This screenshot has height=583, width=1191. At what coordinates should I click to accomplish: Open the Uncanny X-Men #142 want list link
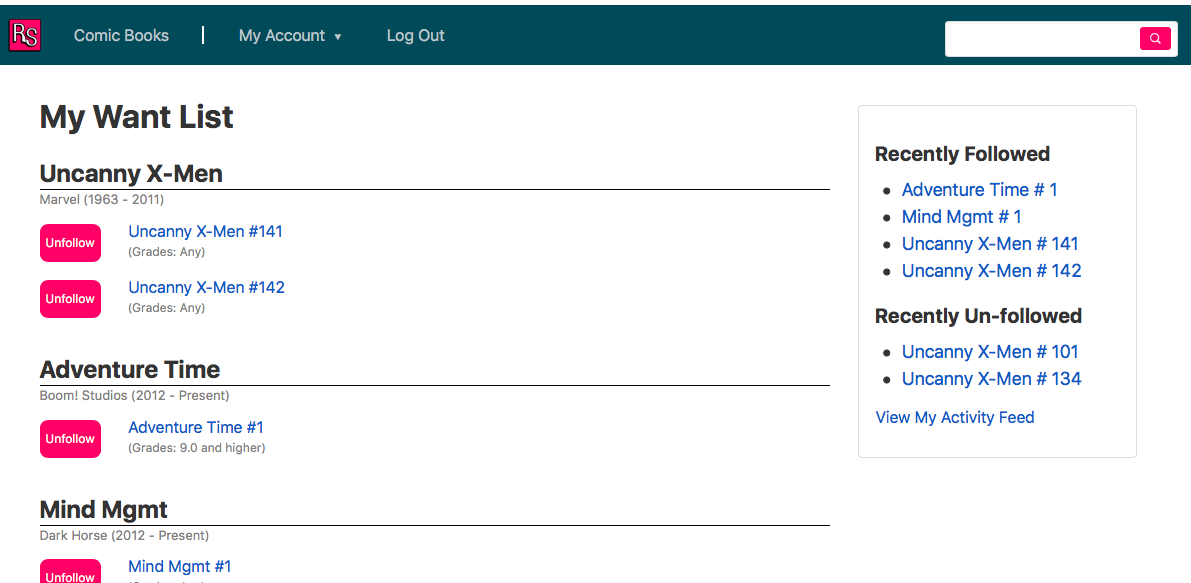[207, 288]
